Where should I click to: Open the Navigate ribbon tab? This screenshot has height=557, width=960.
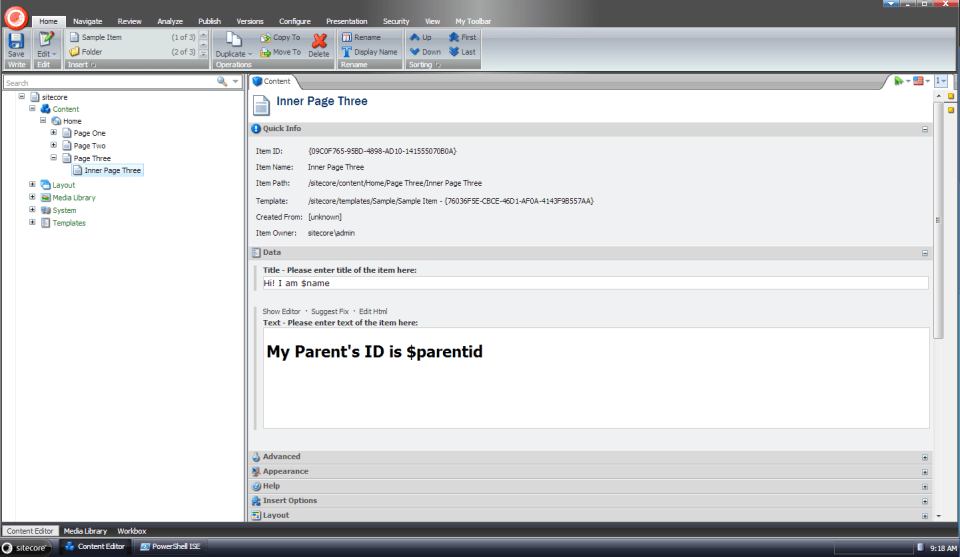[x=88, y=21]
